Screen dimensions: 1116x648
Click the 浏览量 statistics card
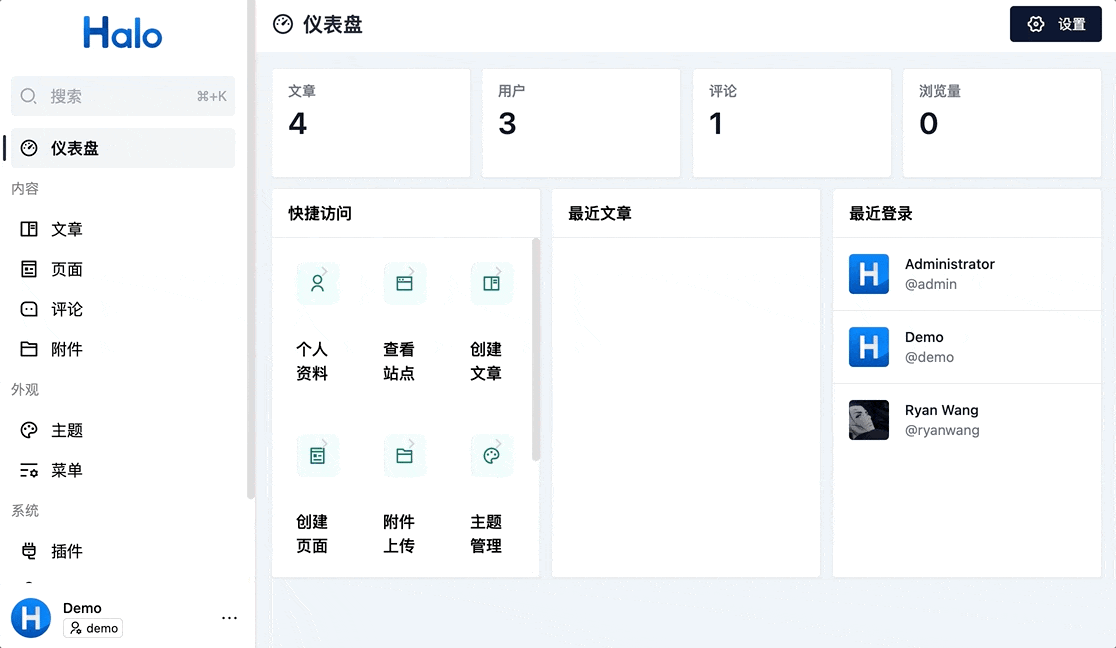1001,123
